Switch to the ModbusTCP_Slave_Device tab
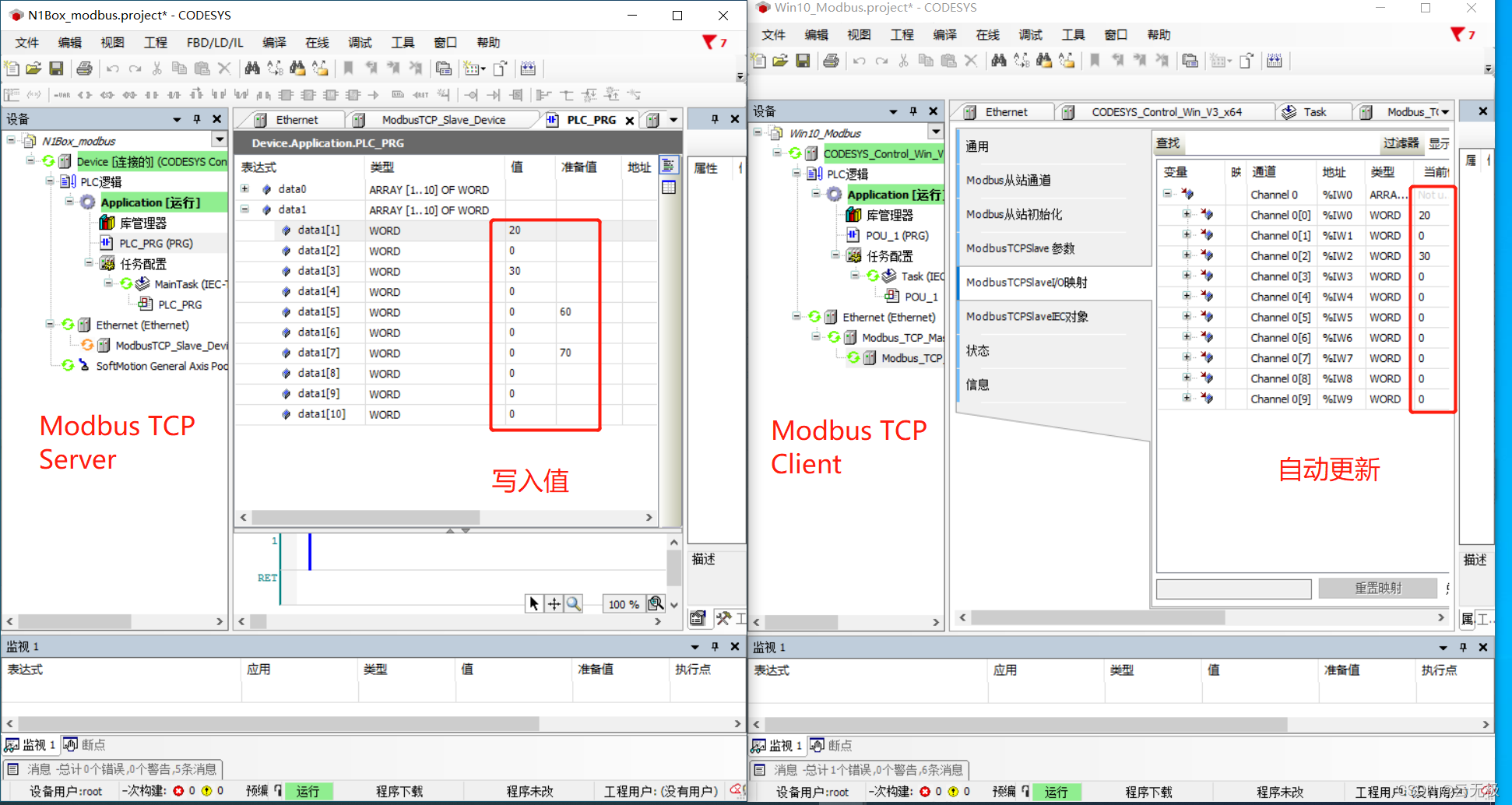 [444, 119]
